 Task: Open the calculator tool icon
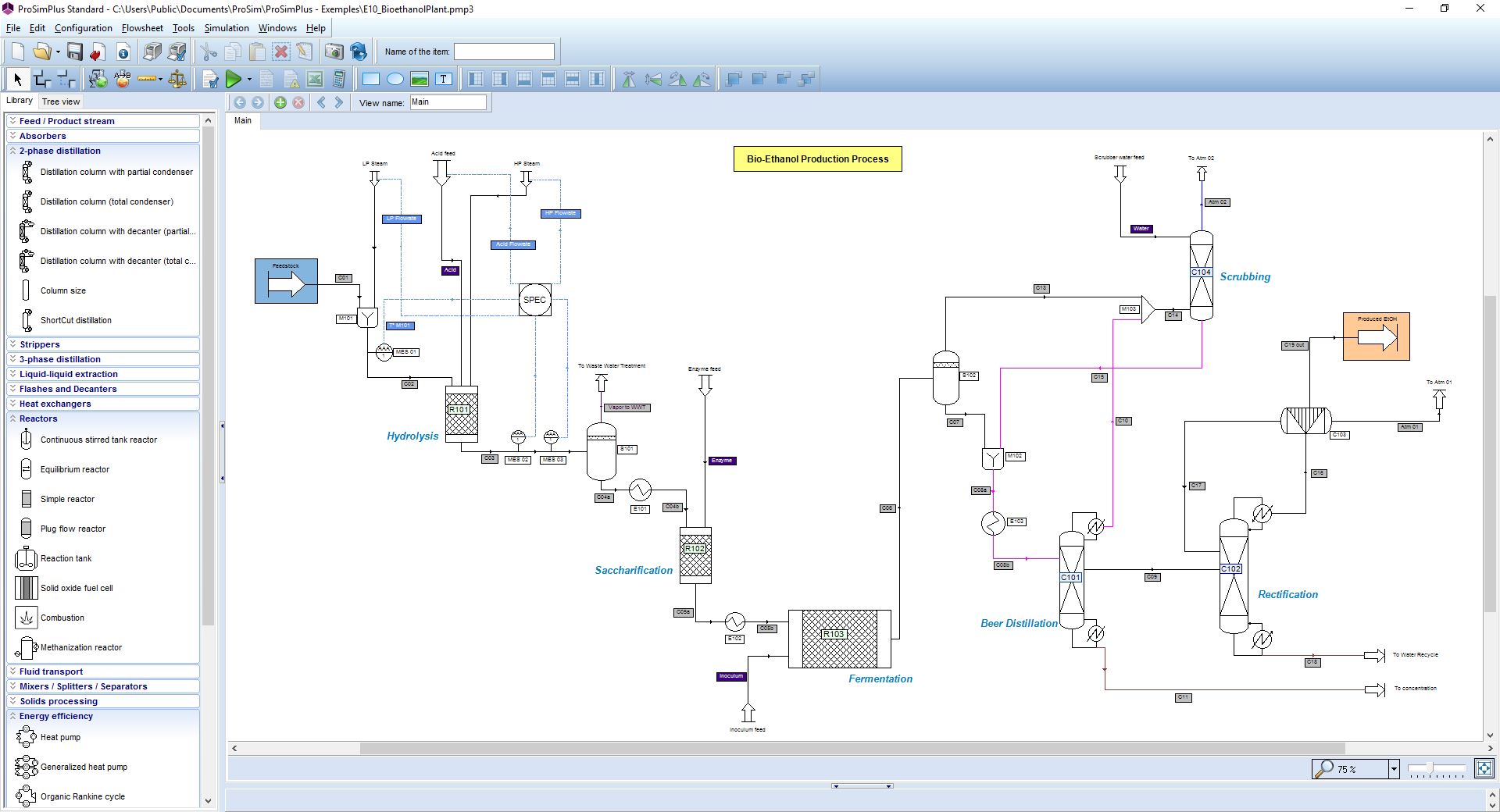pos(339,79)
